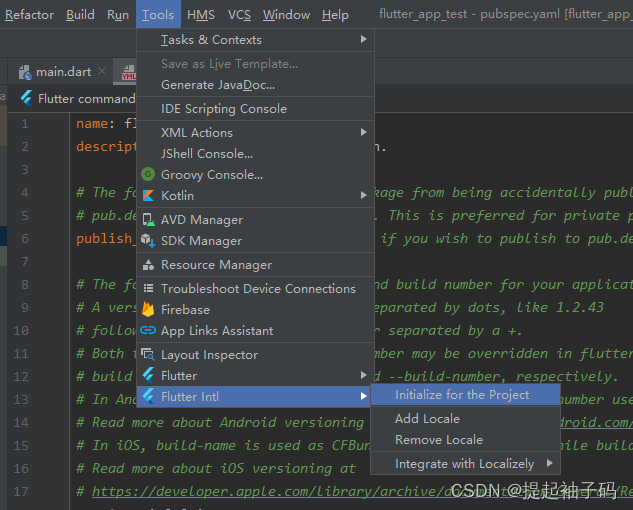Image resolution: width=633 pixels, height=510 pixels.
Task: Open App Links Assistant entry
Action: coord(256,331)
